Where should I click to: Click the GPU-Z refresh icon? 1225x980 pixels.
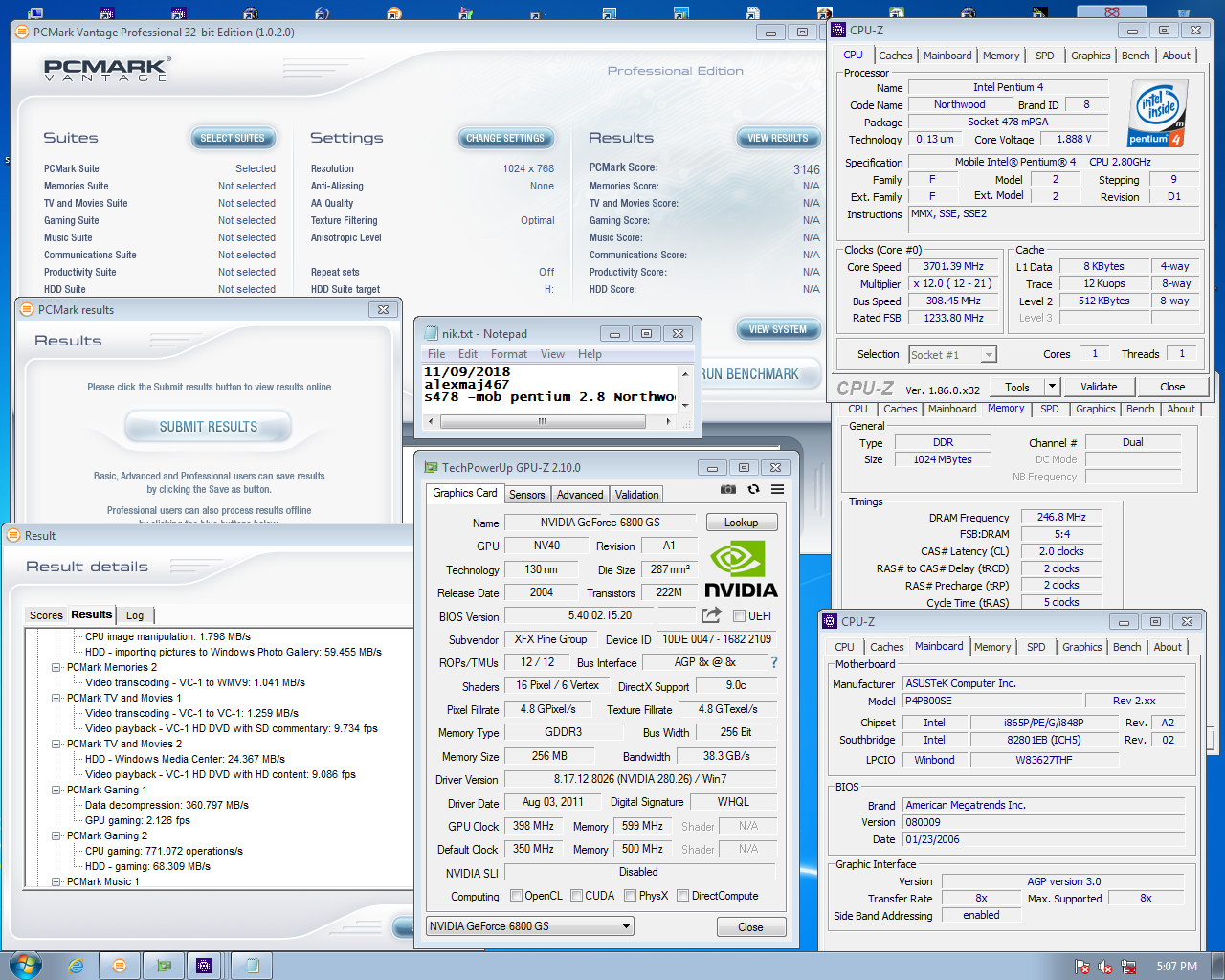point(753,489)
